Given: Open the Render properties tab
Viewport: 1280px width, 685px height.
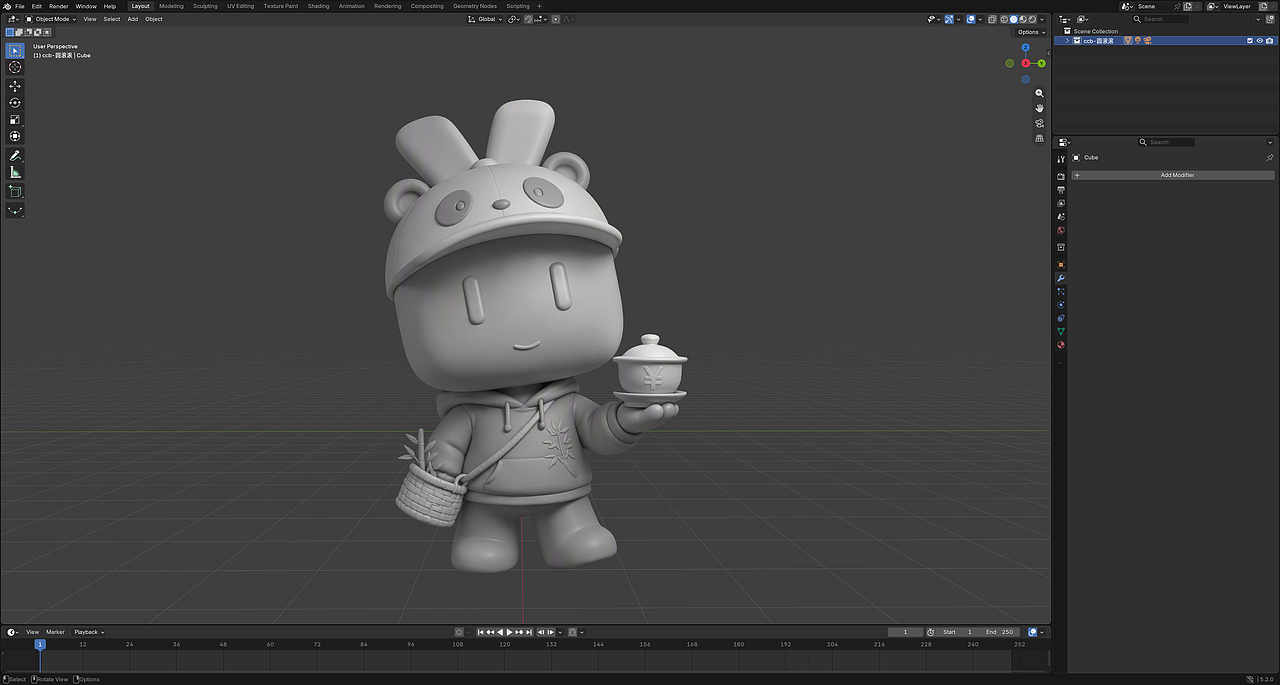Looking at the screenshot, I should pos(1061,176).
